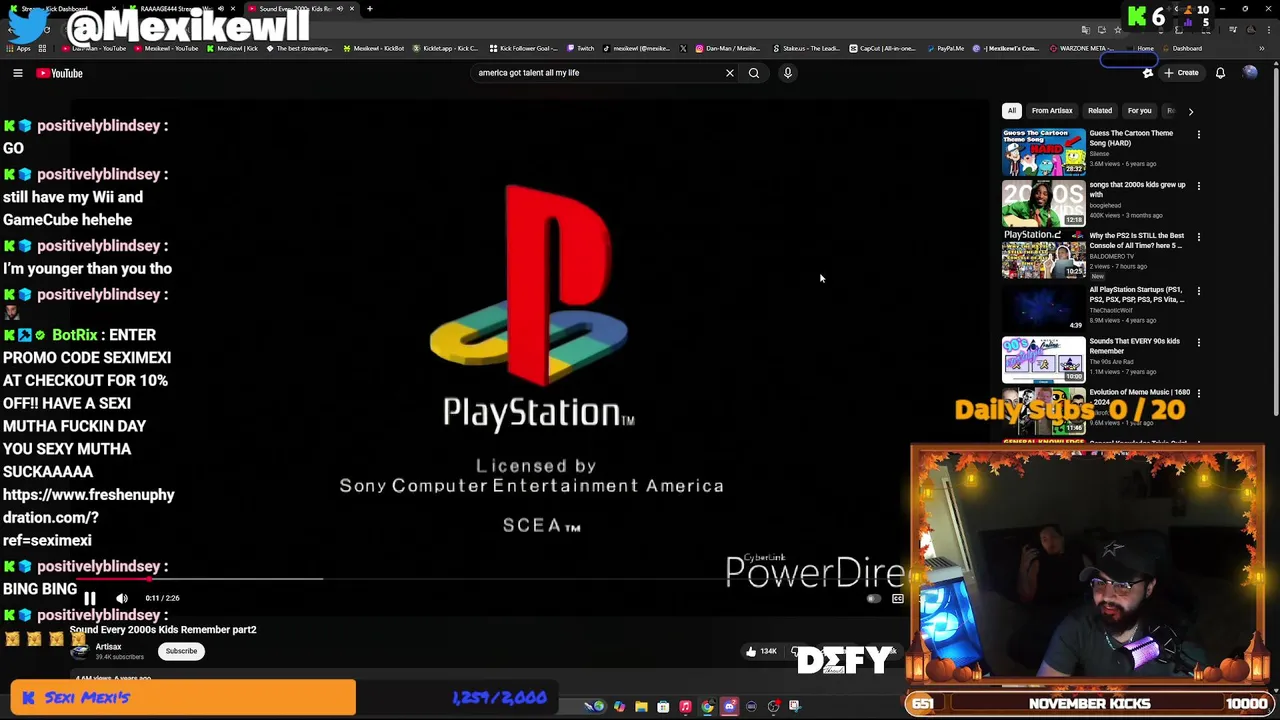Screen dimensions: 1280x720
Task: Open the Twitch bookmark
Action: pyautogui.click(x=580, y=48)
